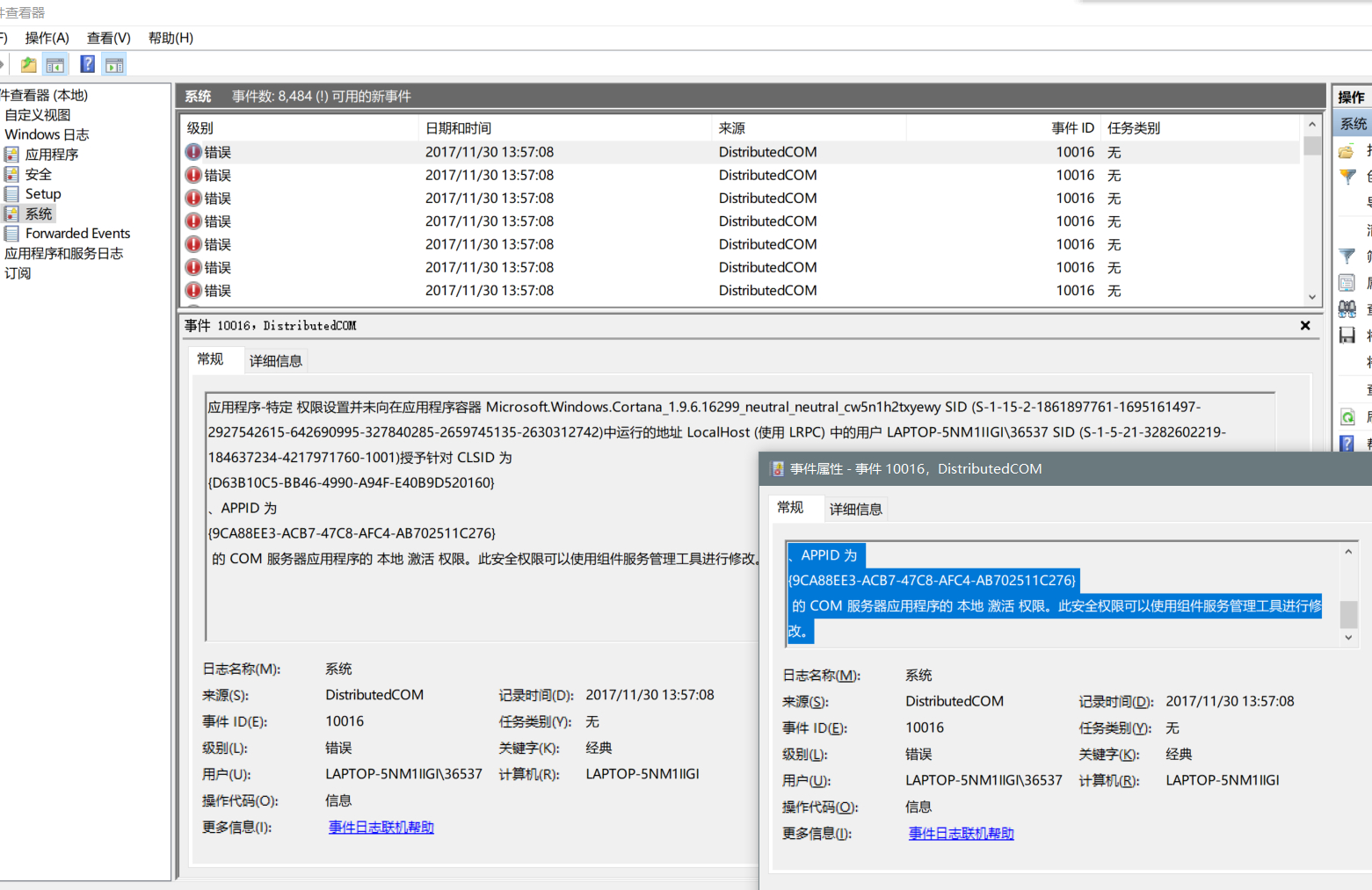
Task: Click the 系统 section header in actions pane
Action: click(x=1354, y=124)
